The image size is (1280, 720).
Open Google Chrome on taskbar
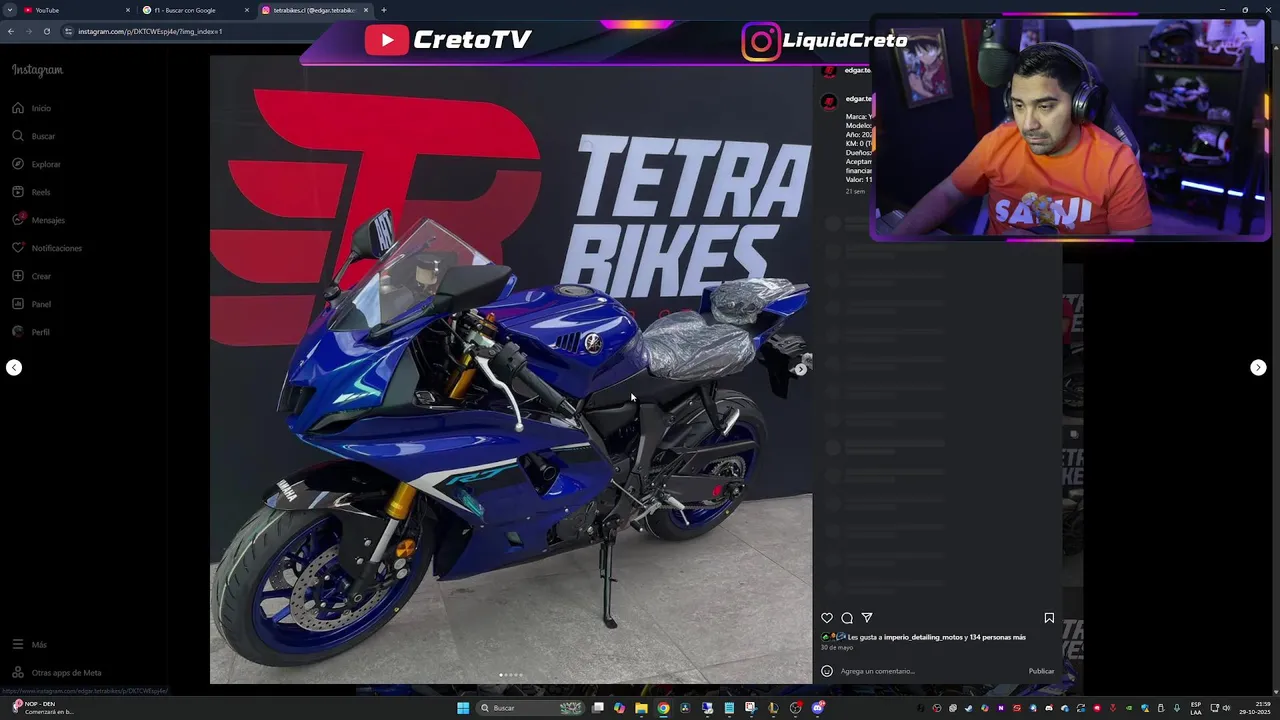663,708
